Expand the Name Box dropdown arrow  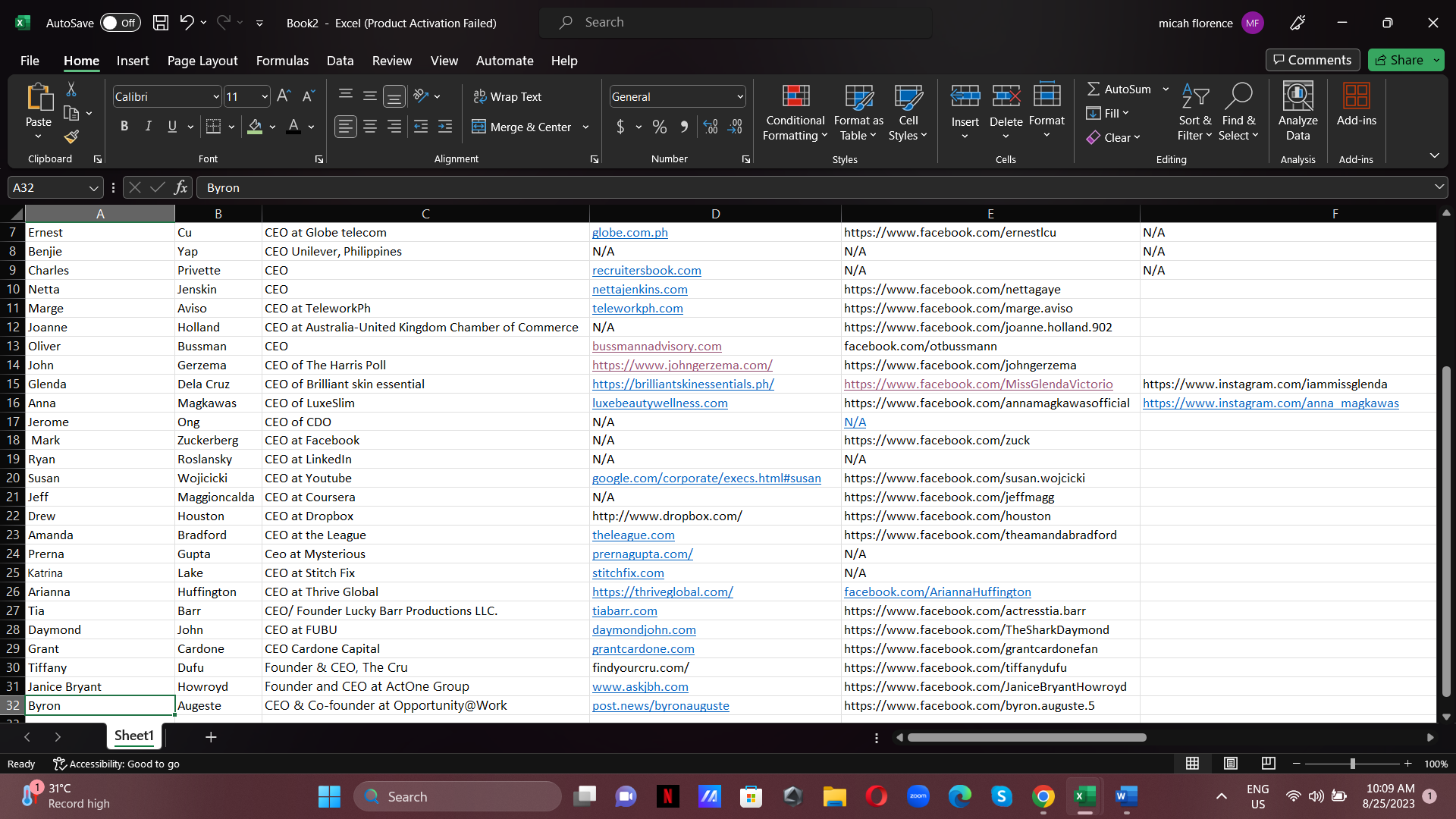tap(93, 188)
